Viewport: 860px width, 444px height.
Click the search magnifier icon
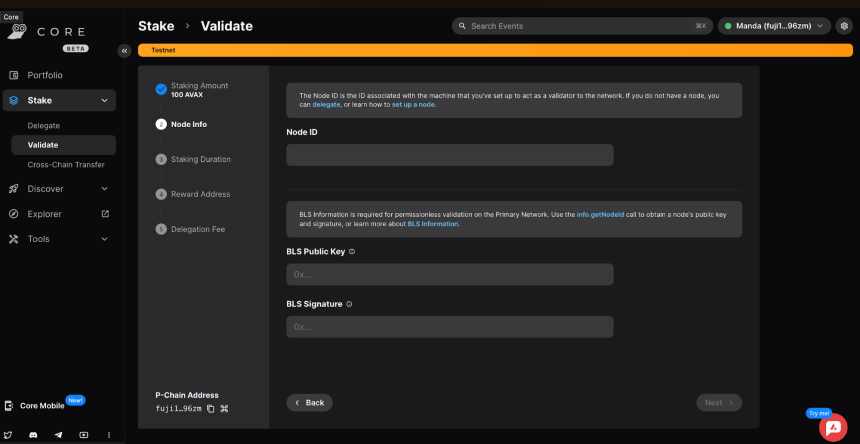click(462, 26)
